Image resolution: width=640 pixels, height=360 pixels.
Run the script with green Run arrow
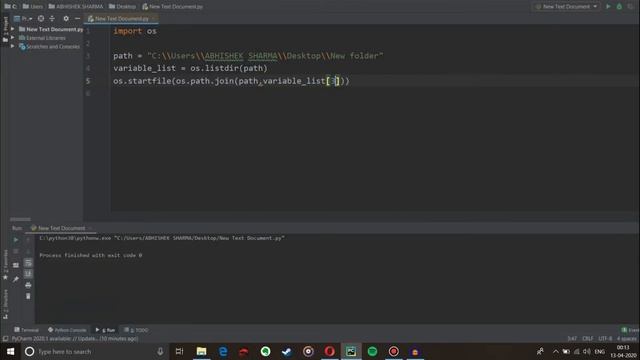(x=608, y=7)
